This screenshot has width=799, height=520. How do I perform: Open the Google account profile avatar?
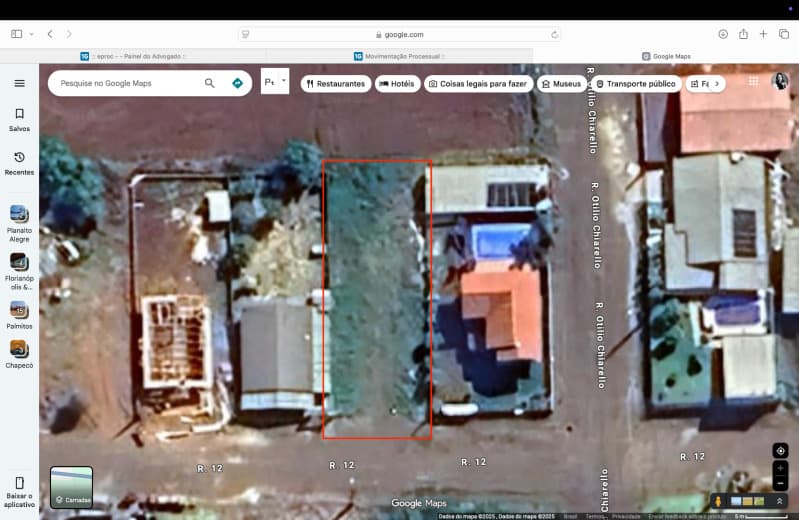pos(780,81)
